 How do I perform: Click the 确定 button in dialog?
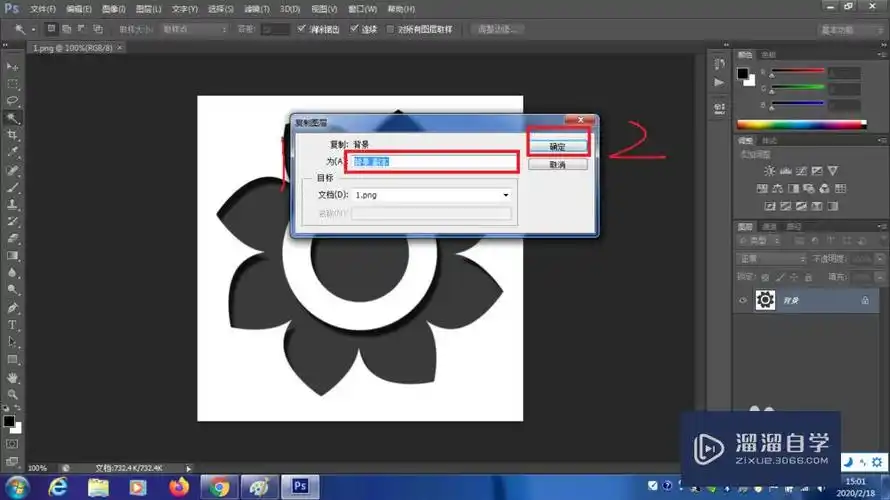[559, 146]
